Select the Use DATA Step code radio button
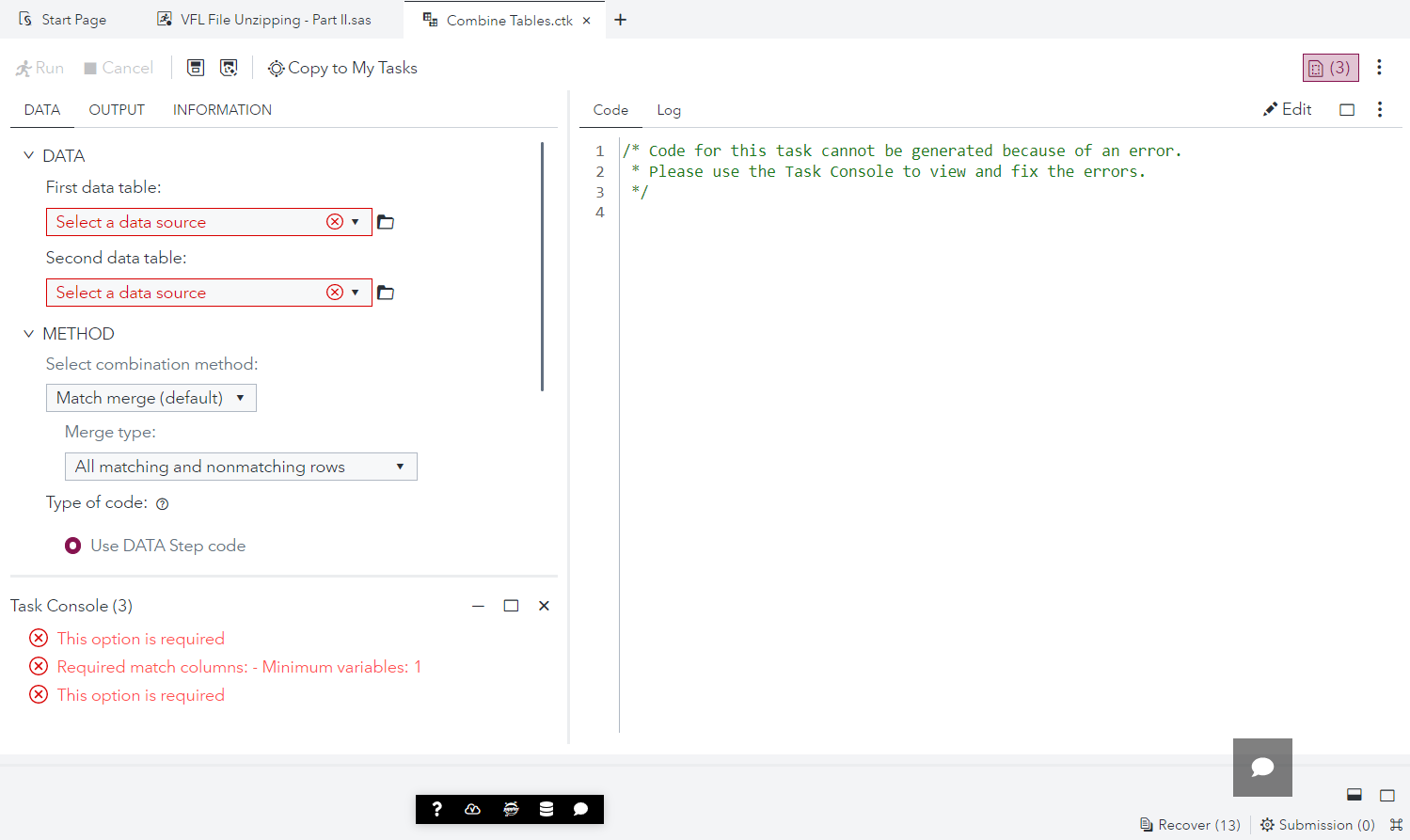The height and width of the screenshot is (840, 1410). tap(72, 545)
